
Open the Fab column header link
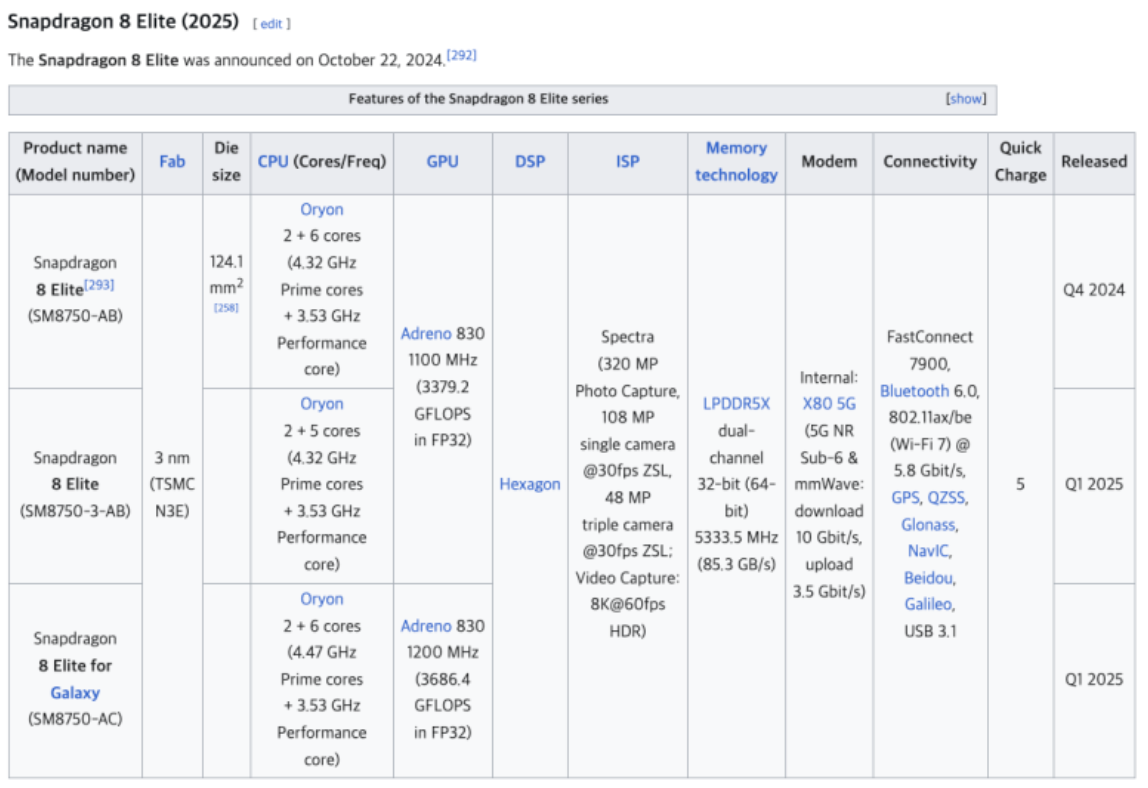tap(172, 161)
